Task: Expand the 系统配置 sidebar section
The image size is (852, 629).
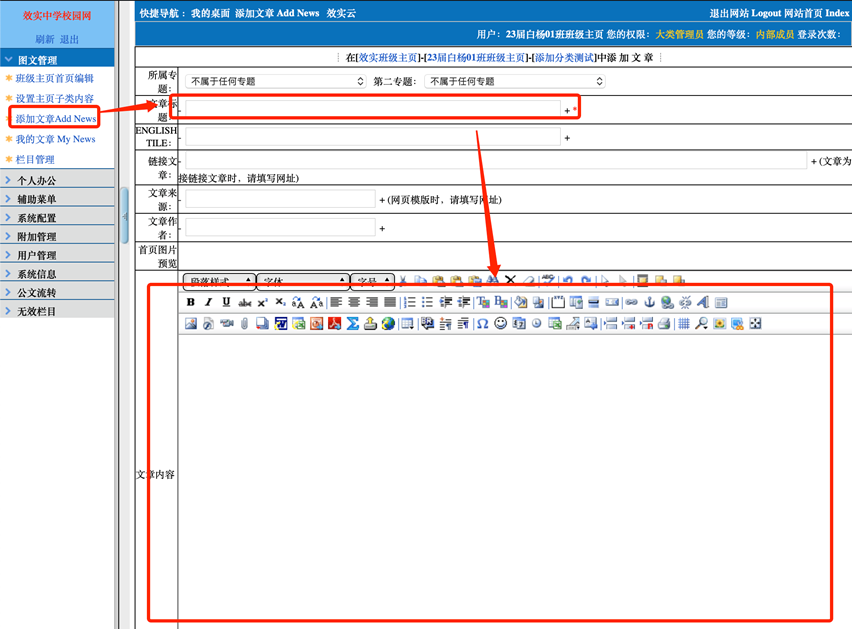Action: pyautogui.click(x=37, y=218)
